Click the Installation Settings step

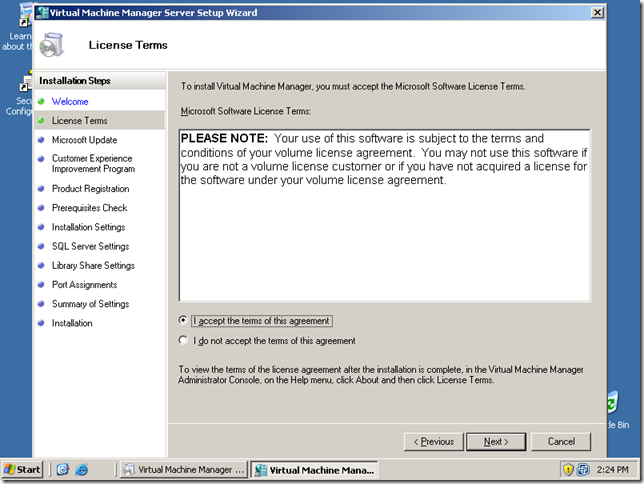(x=88, y=227)
